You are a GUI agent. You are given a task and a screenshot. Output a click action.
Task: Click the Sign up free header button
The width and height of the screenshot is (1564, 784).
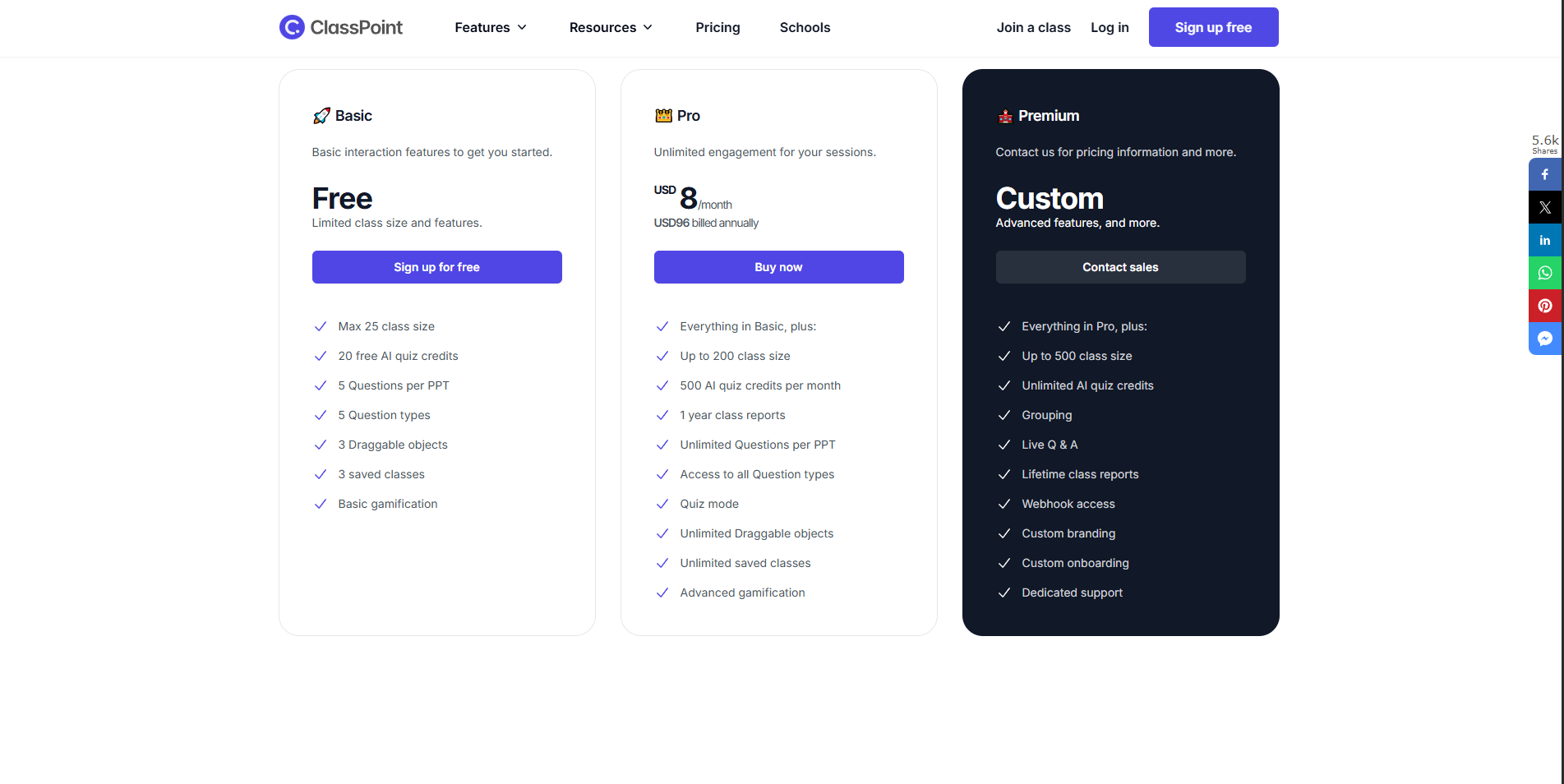[x=1213, y=27]
